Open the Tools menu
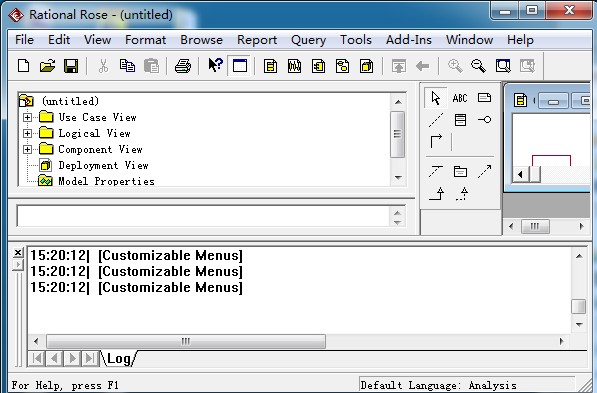Screen dimensions: 597x393 coord(356,40)
